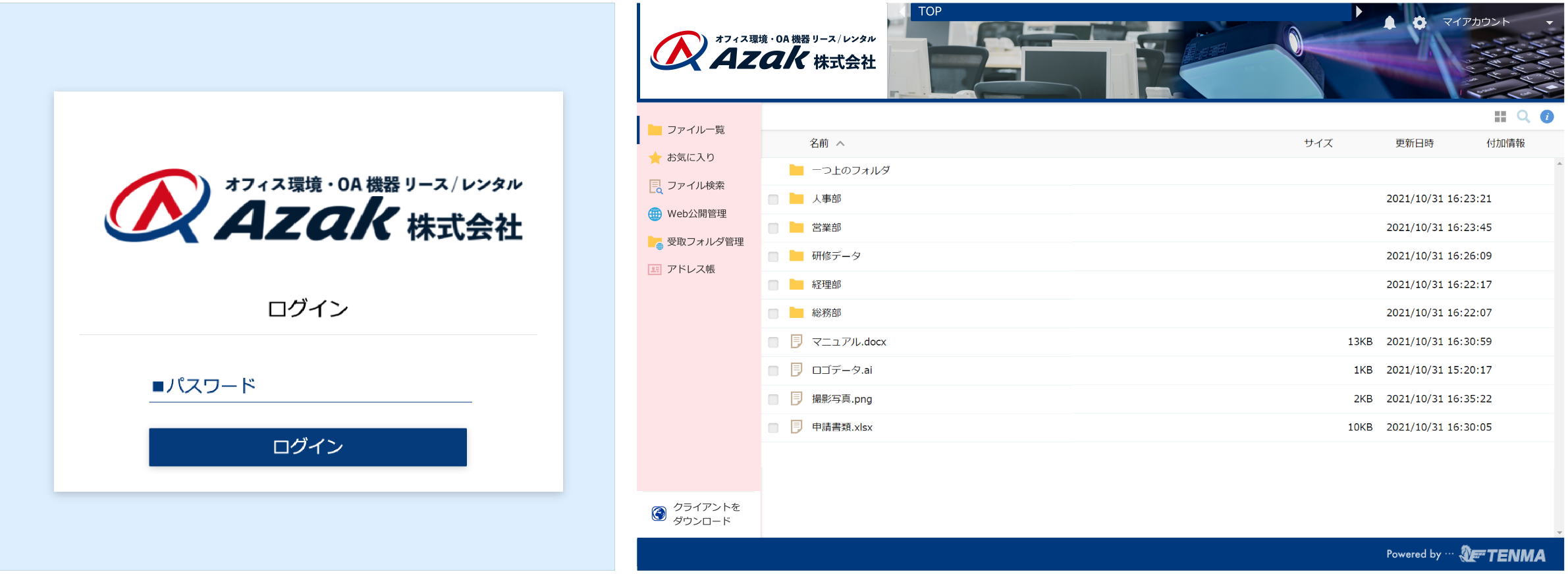Viewport: 1568px width, 574px height.
Task: Open the ロゴデータ.ai file name
Action: point(842,370)
